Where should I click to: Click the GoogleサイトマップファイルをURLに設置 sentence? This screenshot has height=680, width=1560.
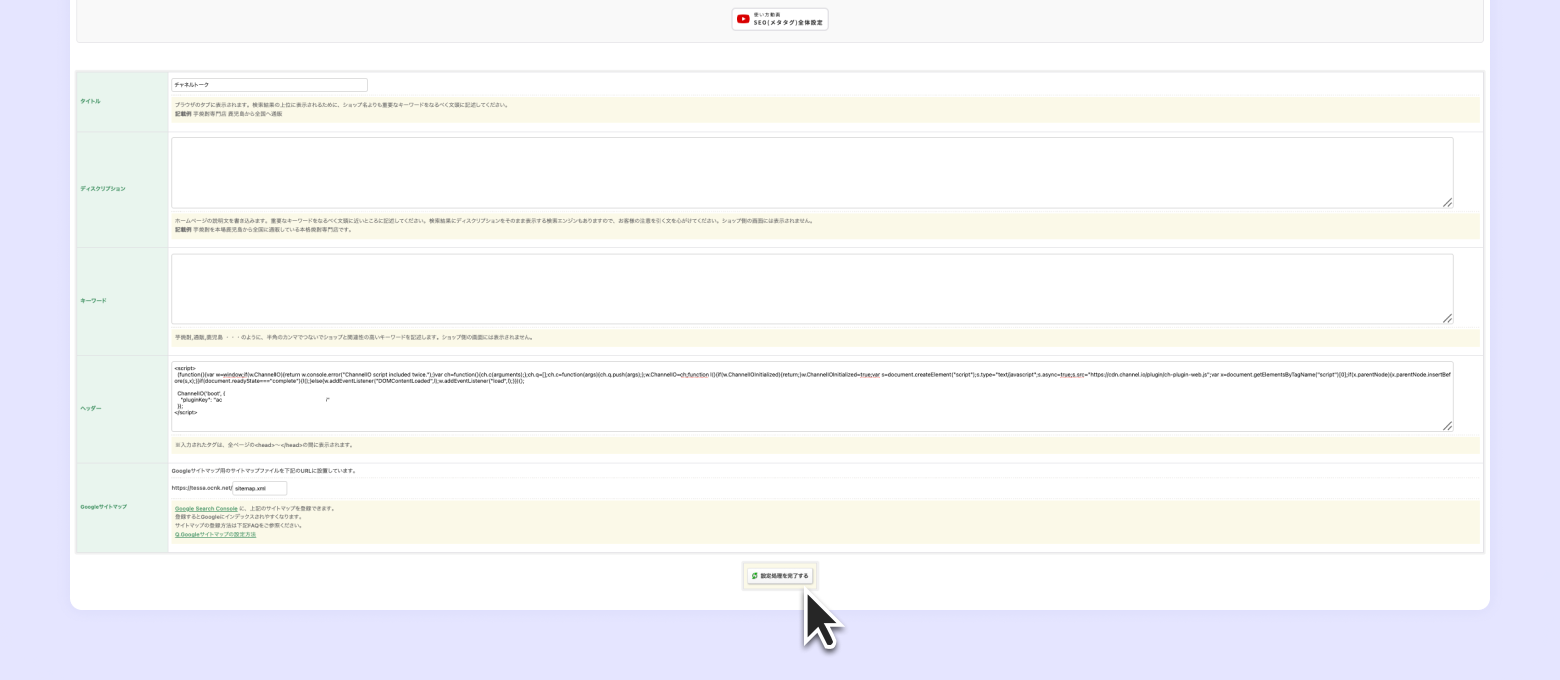pyautogui.click(x=264, y=471)
